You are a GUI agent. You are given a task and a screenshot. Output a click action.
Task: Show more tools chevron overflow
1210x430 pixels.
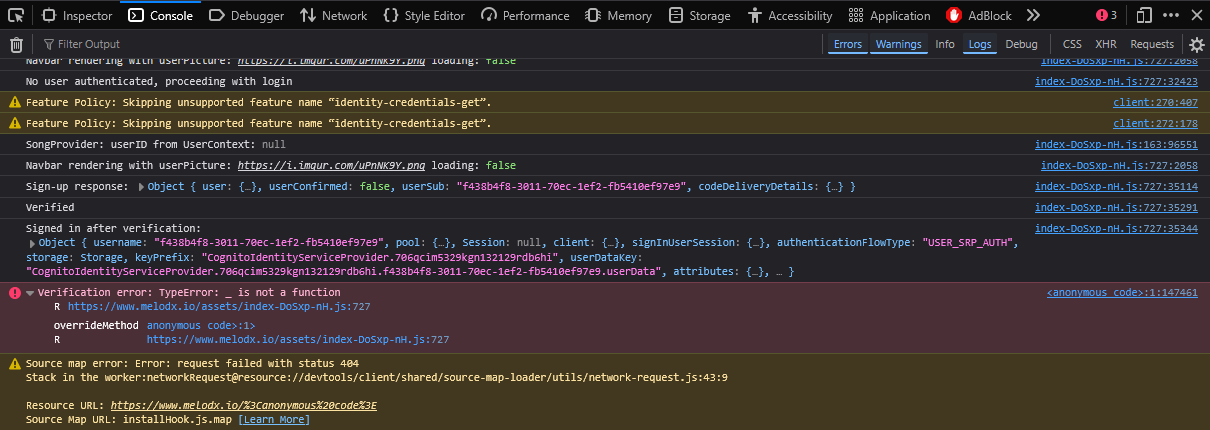coord(1033,15)
